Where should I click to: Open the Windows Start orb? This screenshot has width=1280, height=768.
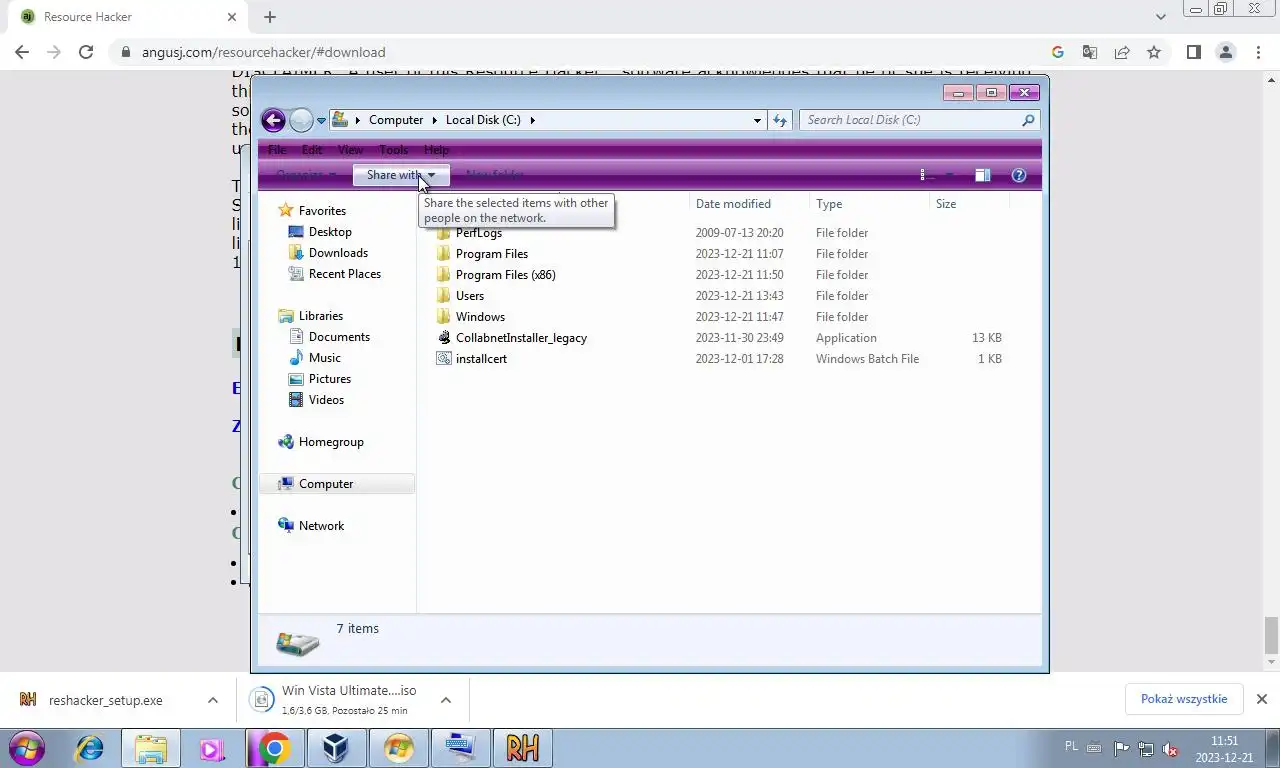click(27, 748)
